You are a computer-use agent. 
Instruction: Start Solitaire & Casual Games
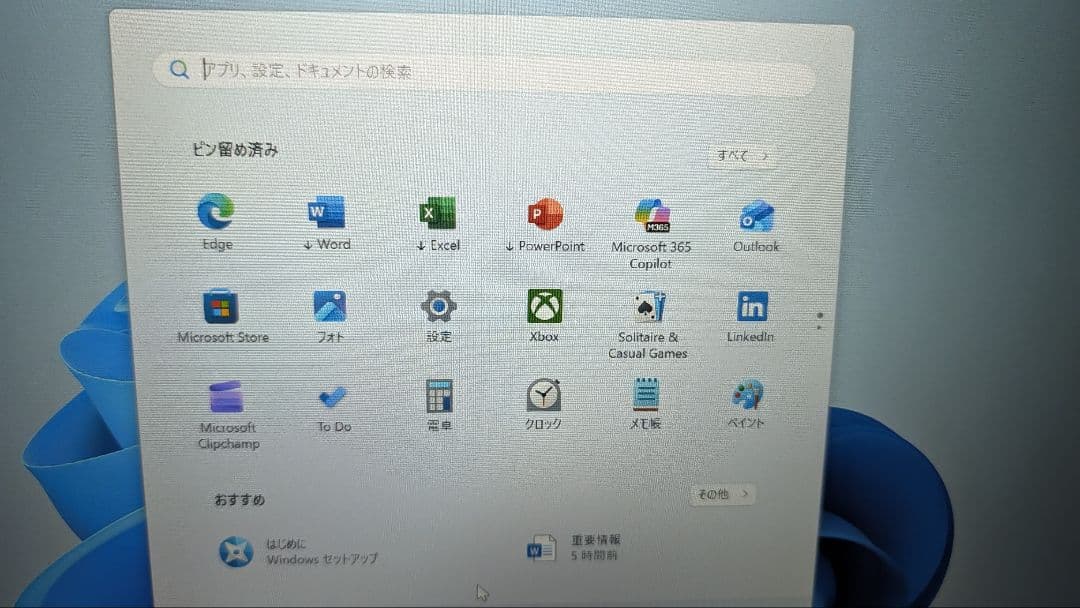[x=648, y=305]
